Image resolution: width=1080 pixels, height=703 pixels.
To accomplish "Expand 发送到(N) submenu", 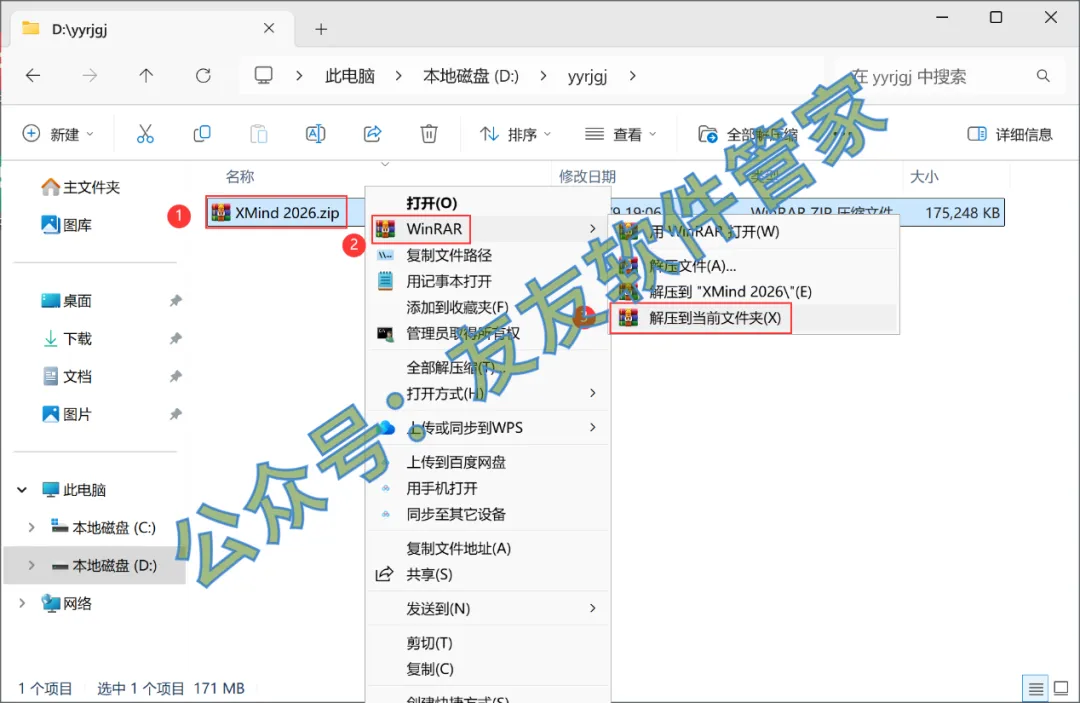I will (487, 609).
